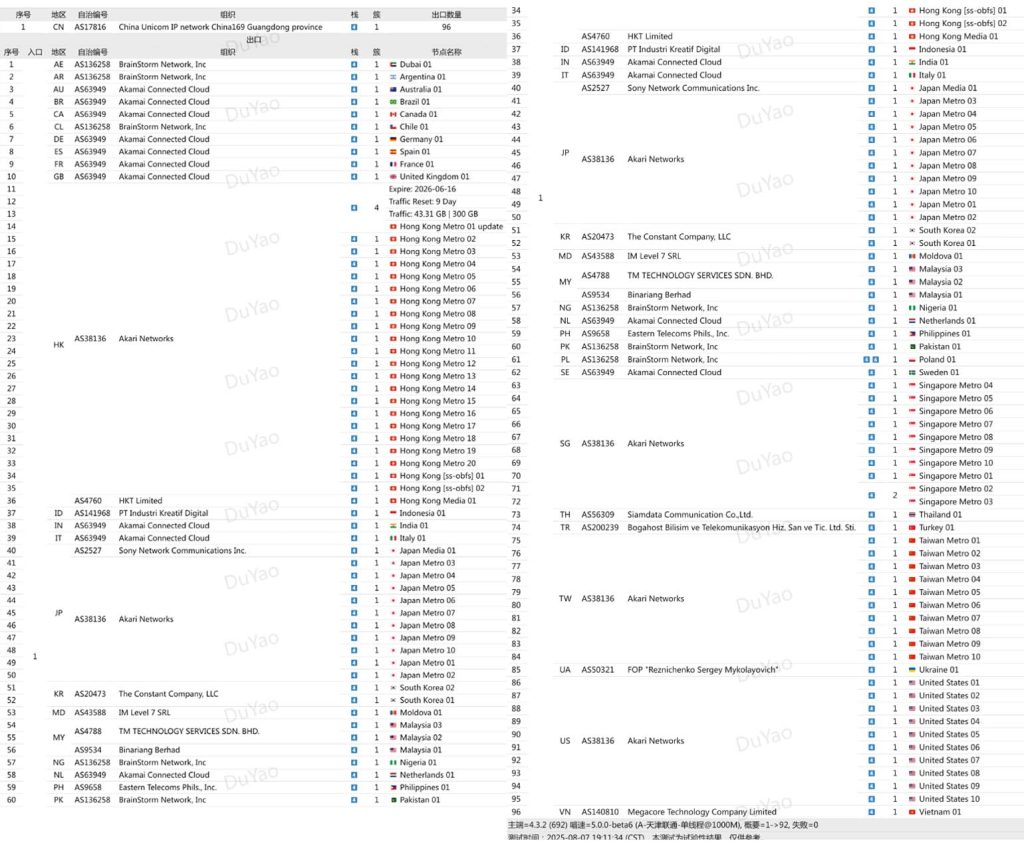Click the blue stack icon in the United States 05 row
The width and height of the screenshot is (1024, 843).
(871, 735)
